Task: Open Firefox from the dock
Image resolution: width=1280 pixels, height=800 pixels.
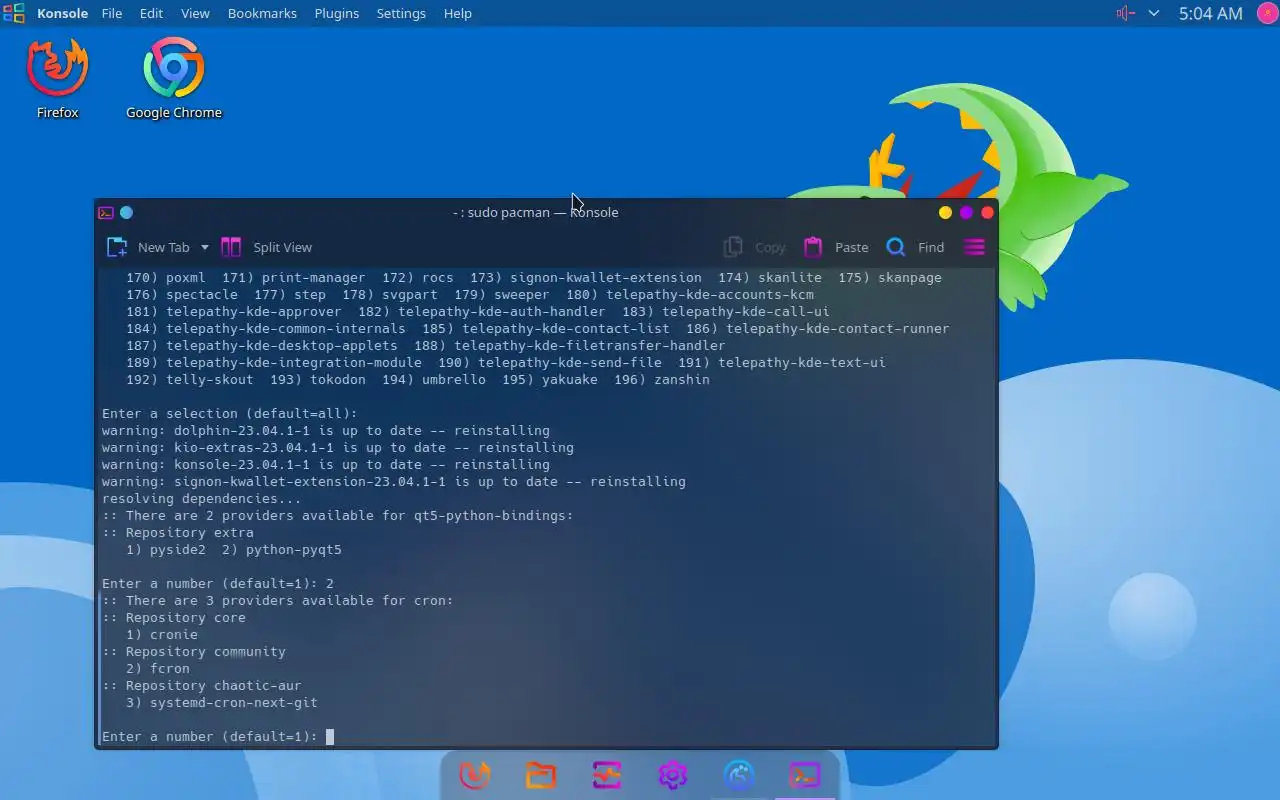Action: pyautogui.click(x=475, y=775)
